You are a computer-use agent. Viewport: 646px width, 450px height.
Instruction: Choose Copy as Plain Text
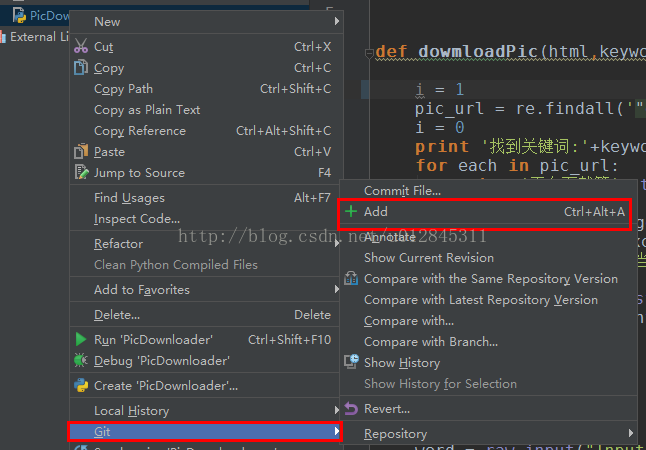coord(205,110)
